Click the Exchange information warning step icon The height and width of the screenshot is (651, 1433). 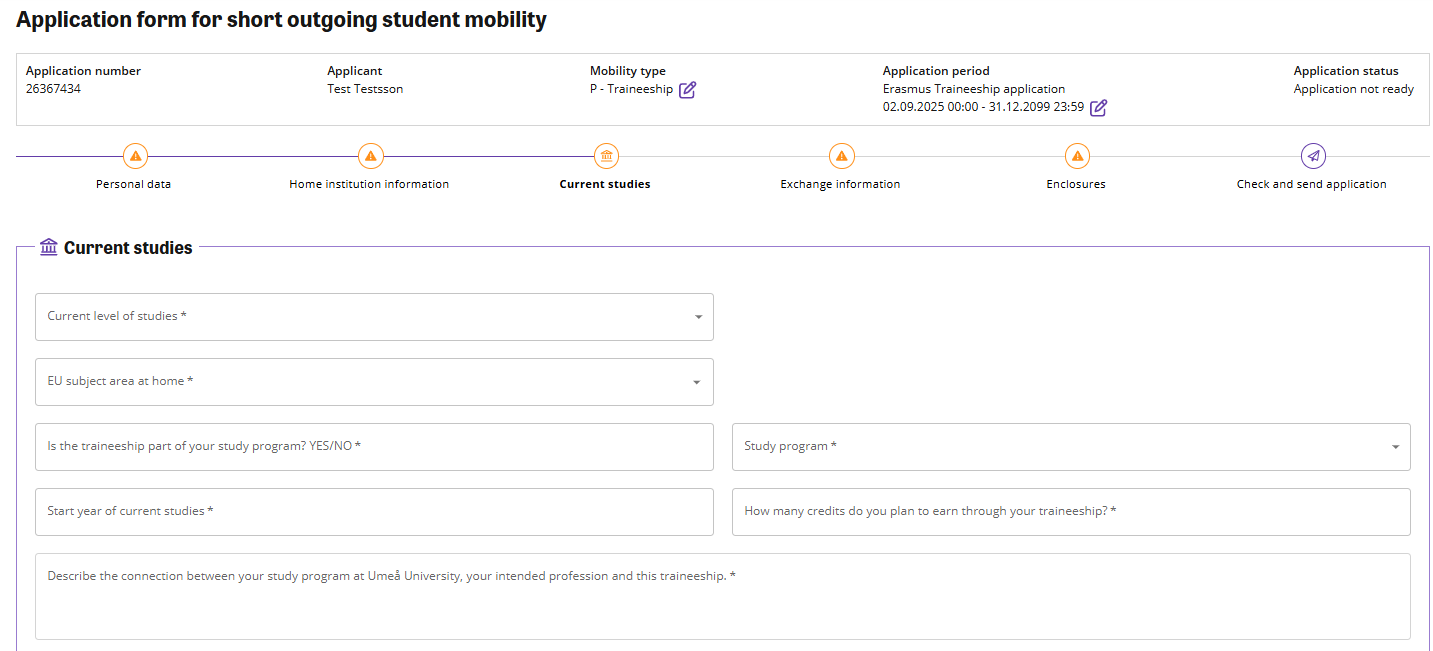[841, 156]
